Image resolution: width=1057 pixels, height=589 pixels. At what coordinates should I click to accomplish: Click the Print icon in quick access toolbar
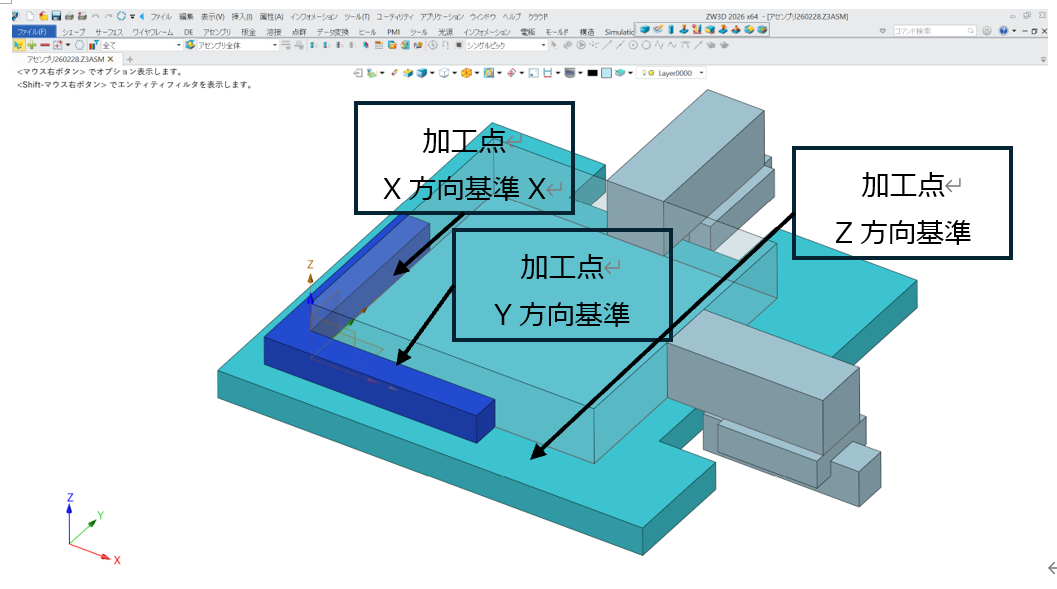(x=70, y=15)
